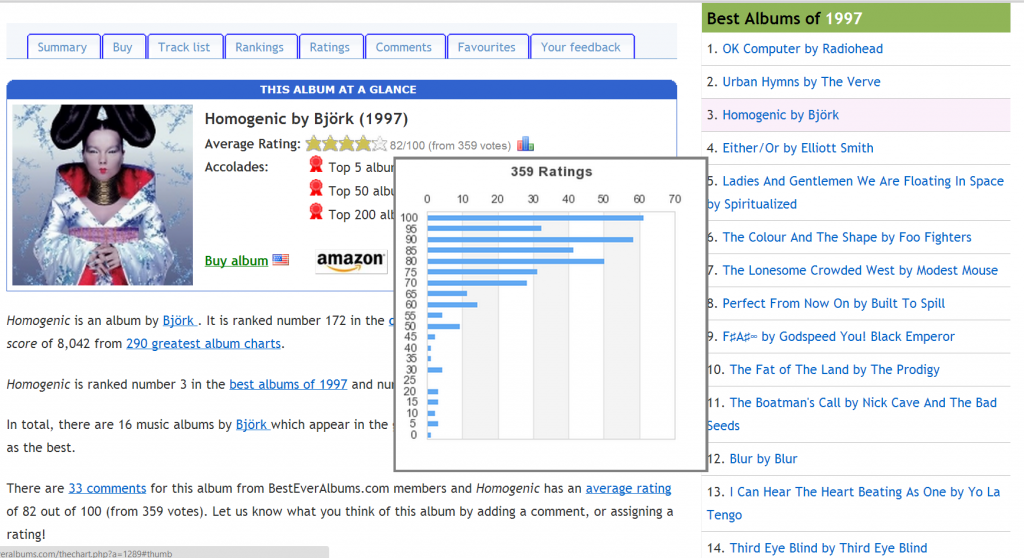
Task: Open Urban Hymns by The Verve
Action: [x=801, y=82]
